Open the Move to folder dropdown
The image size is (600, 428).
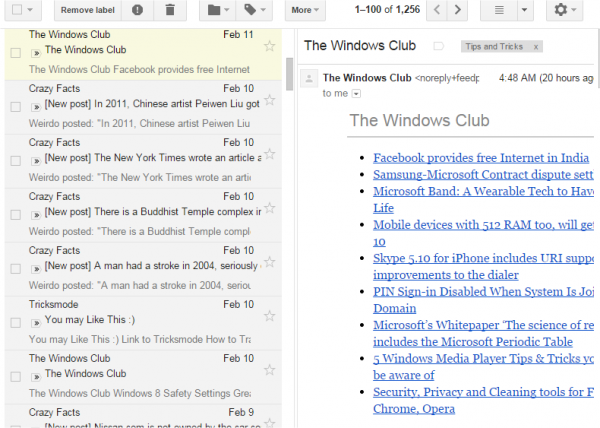[218, 10]
